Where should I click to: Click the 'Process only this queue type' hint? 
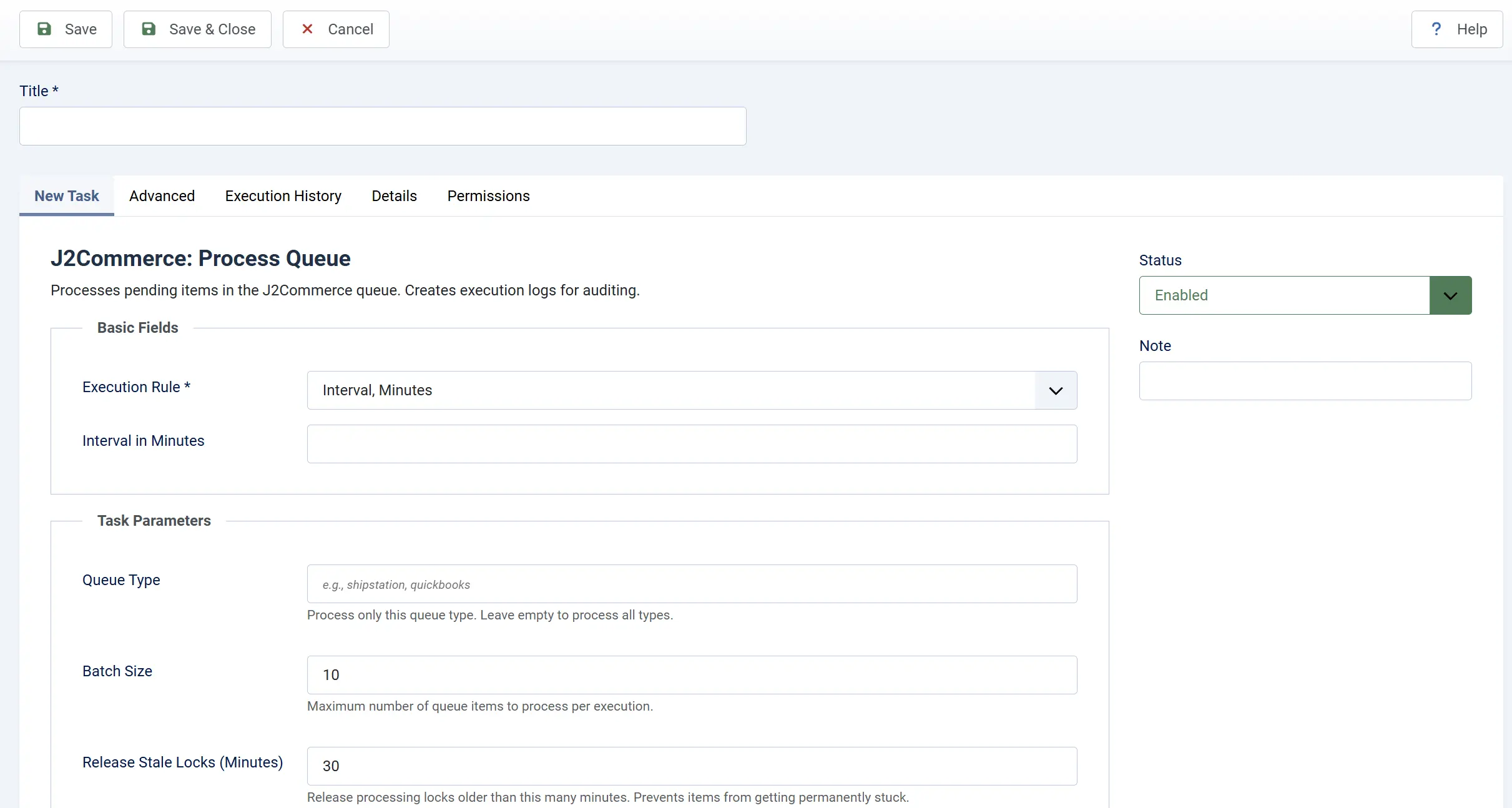coord(490,615)
